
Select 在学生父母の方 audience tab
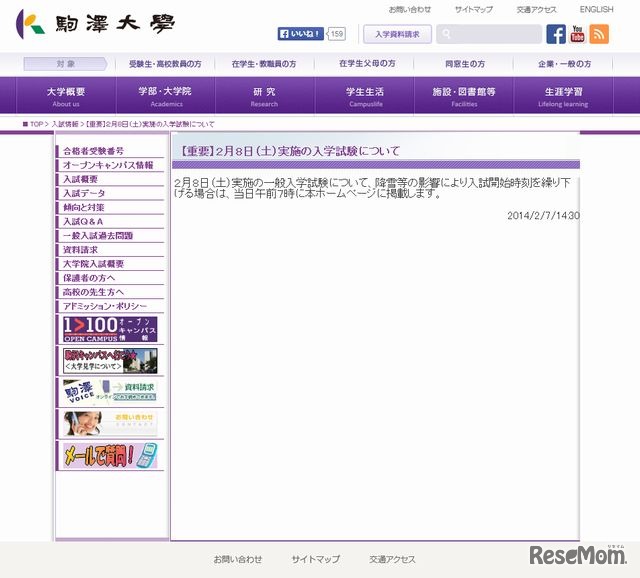tap(367, 64)
